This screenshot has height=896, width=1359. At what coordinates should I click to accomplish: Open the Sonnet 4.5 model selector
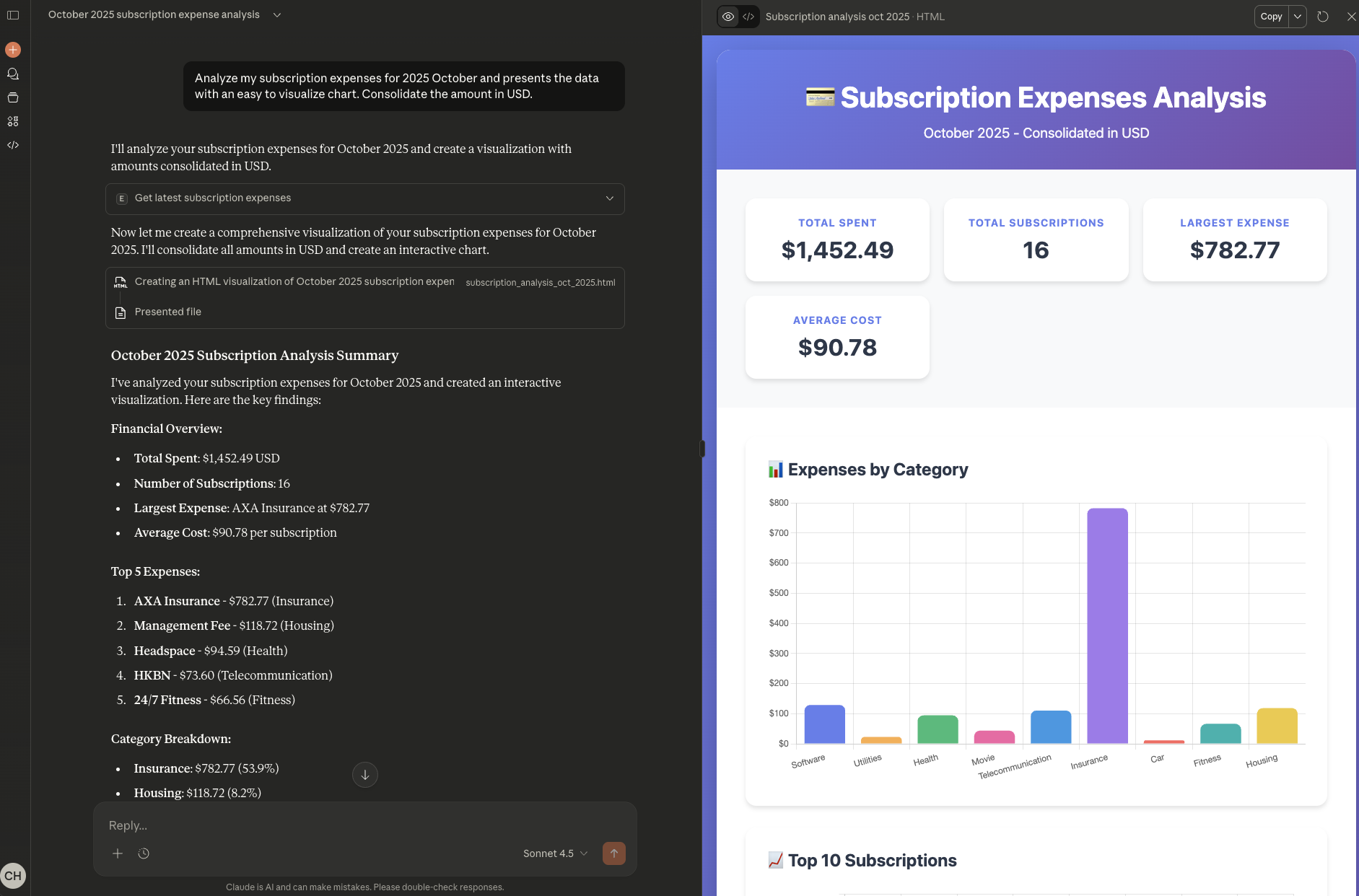[x=554, y=853]
